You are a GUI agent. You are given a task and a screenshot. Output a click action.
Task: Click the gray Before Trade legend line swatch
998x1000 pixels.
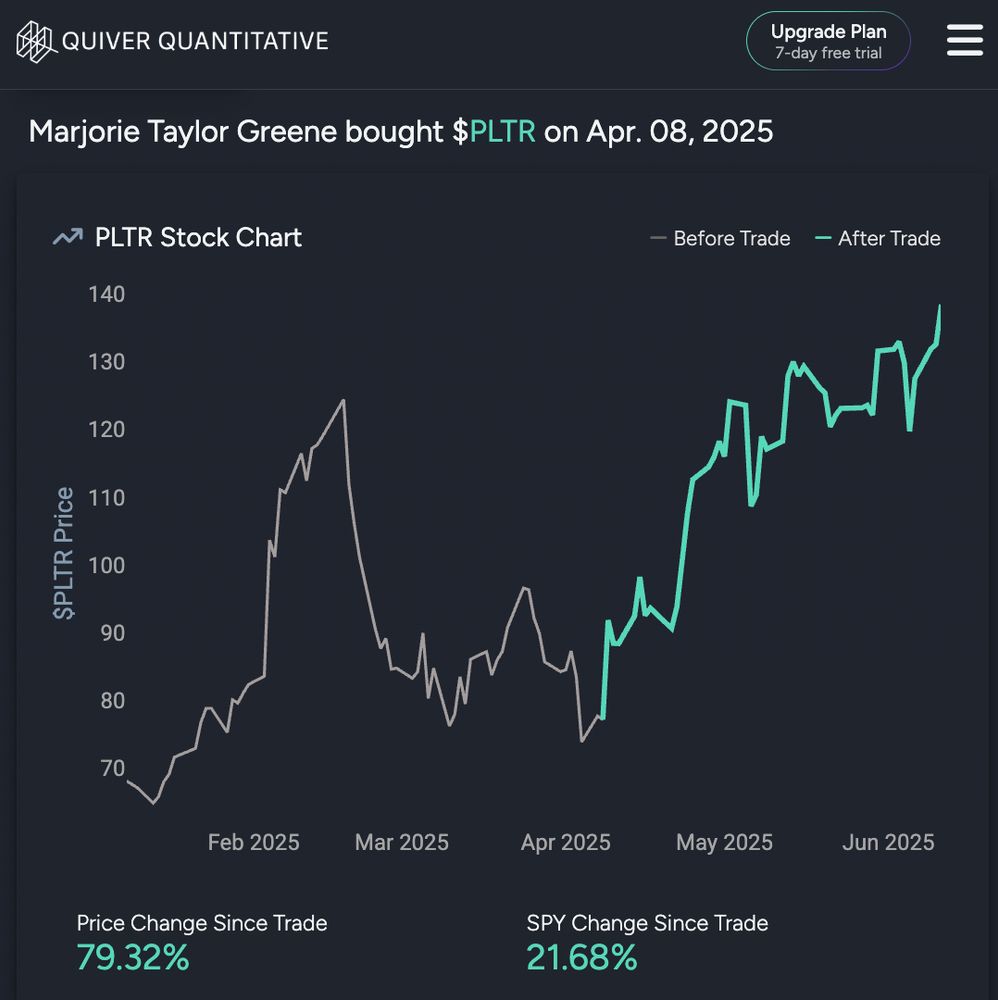[657, 239]
